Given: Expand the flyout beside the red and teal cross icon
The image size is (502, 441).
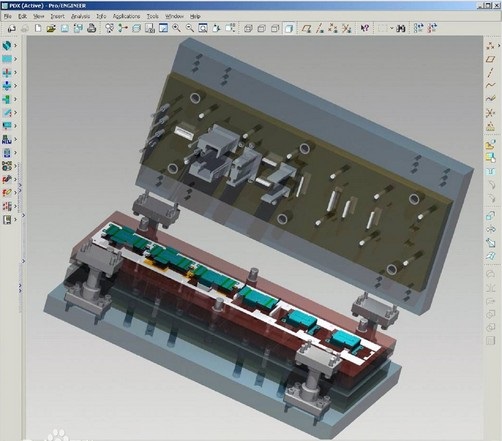Looking at the screenshot, I should pyautogui.click(x=15, y=73).
